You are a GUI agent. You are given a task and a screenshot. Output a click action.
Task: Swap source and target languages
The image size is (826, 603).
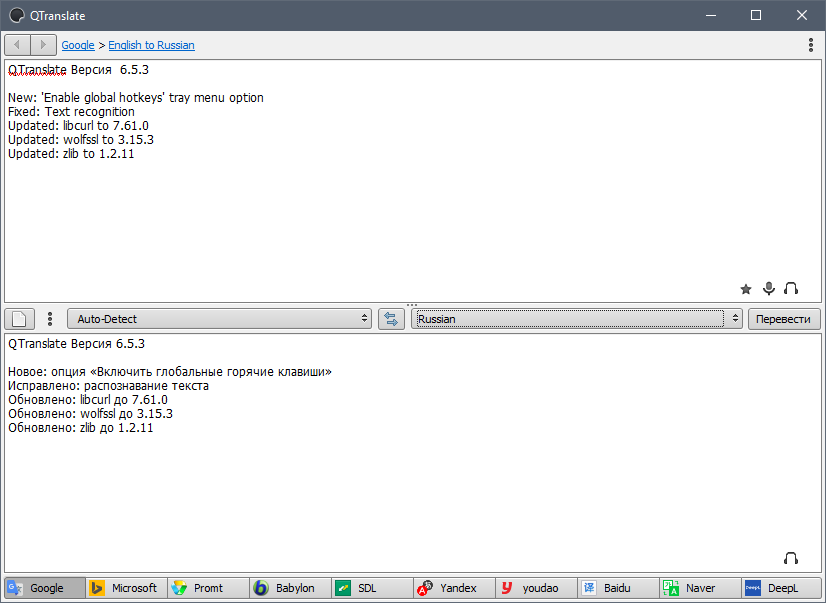391,319
